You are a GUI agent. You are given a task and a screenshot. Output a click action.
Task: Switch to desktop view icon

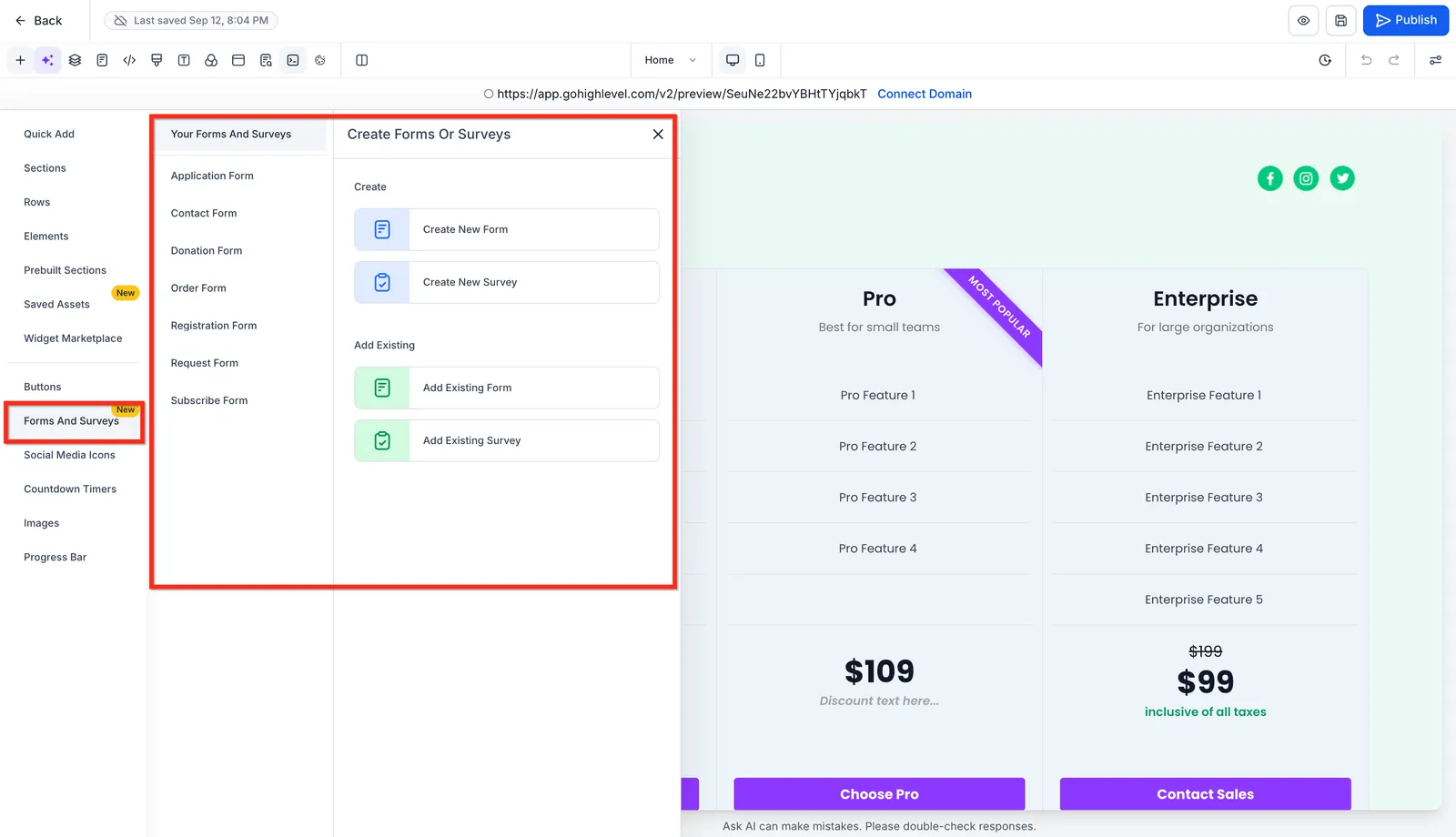point(732,60)
